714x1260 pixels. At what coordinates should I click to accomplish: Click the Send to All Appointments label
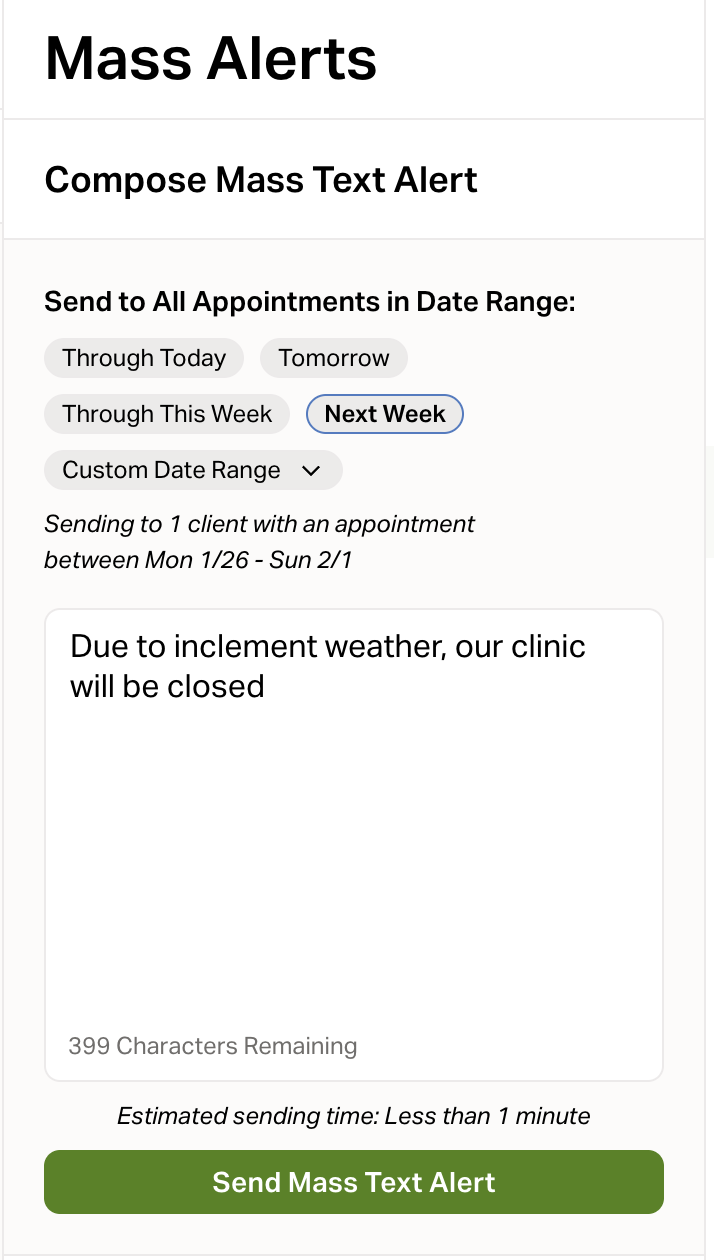[x=310, y=301]
